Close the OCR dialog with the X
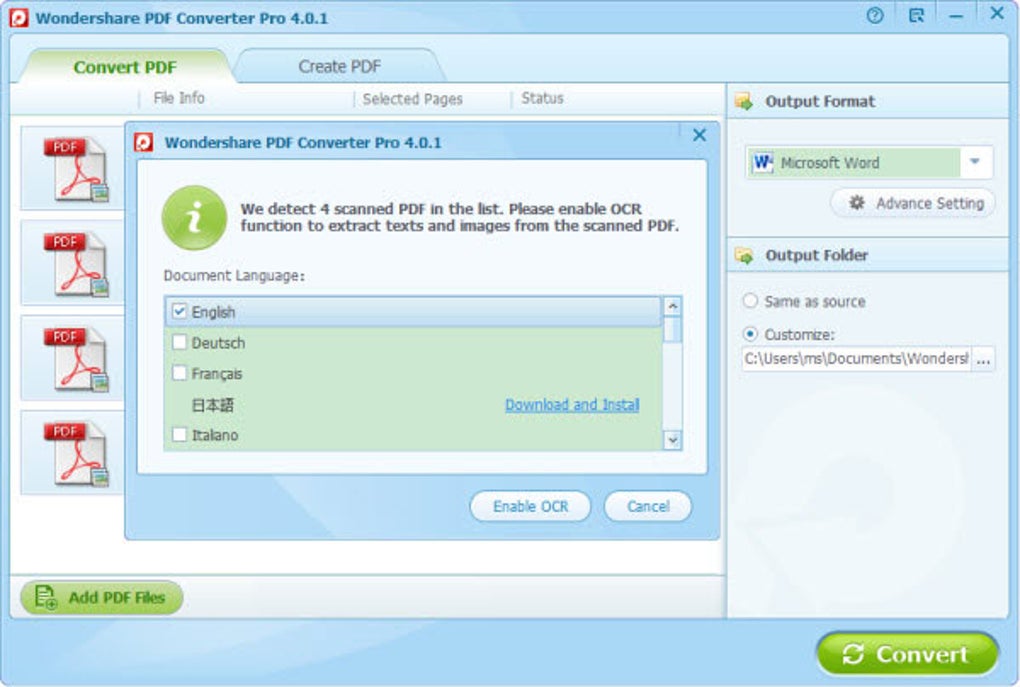Screen dimensions: 1020x687 click(699, 135)
